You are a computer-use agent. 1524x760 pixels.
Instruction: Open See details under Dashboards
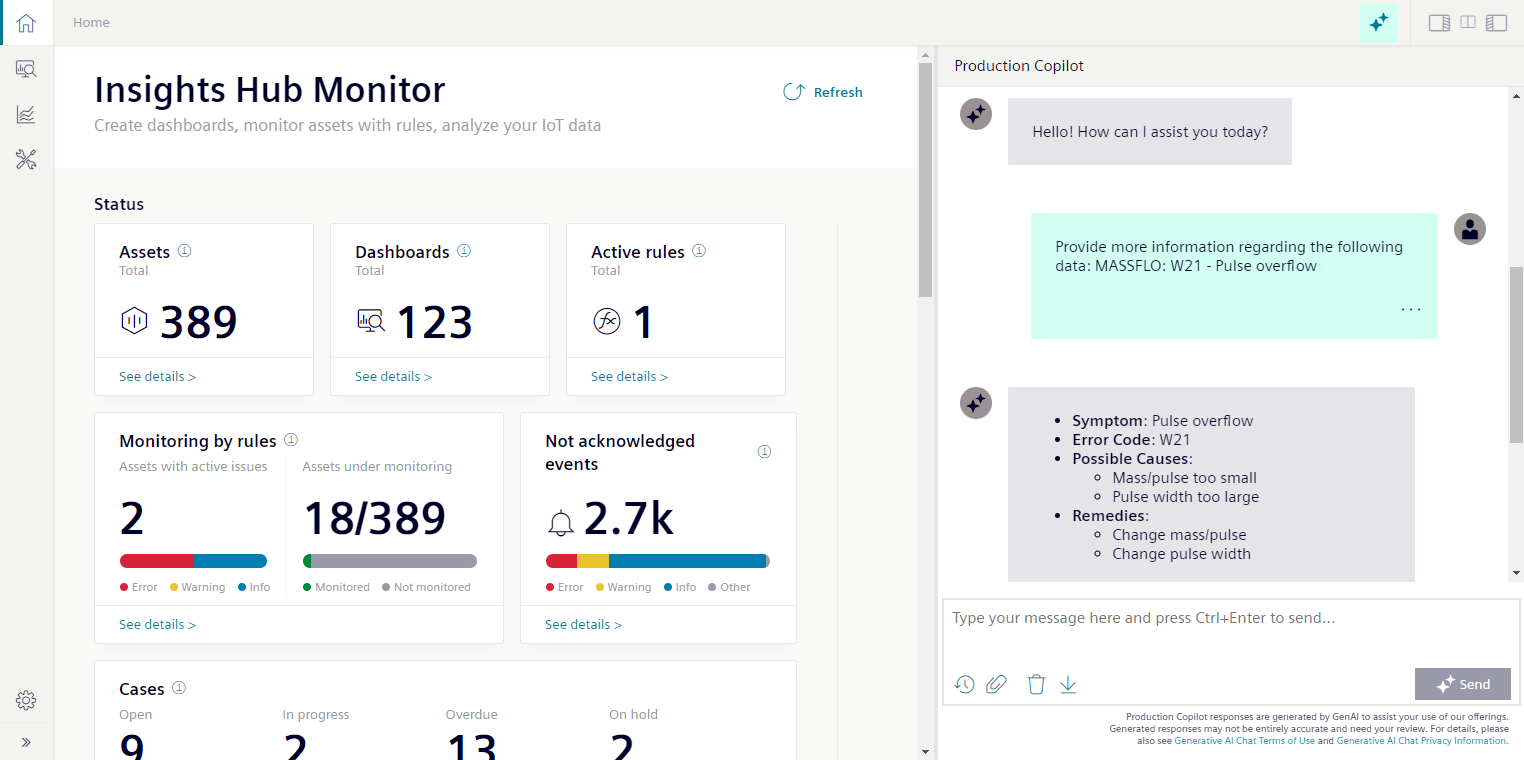coord(394,377)
